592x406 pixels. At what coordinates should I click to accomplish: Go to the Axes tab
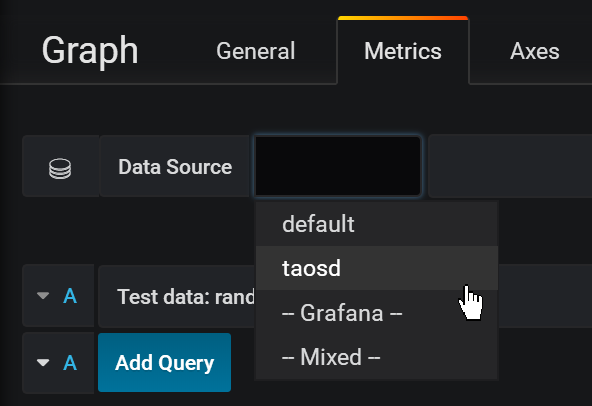(x=535, y=51)
